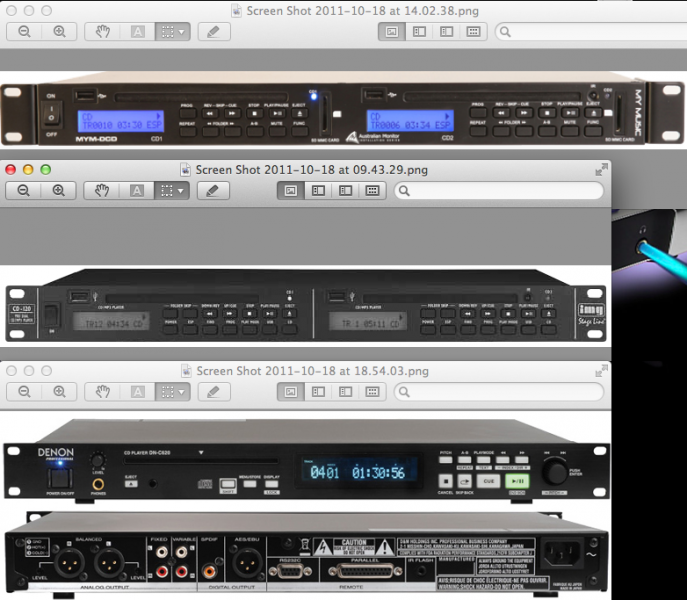
Task: Pick rectangular Select tool in 09.43.29 window
Action: click(166, 191)
